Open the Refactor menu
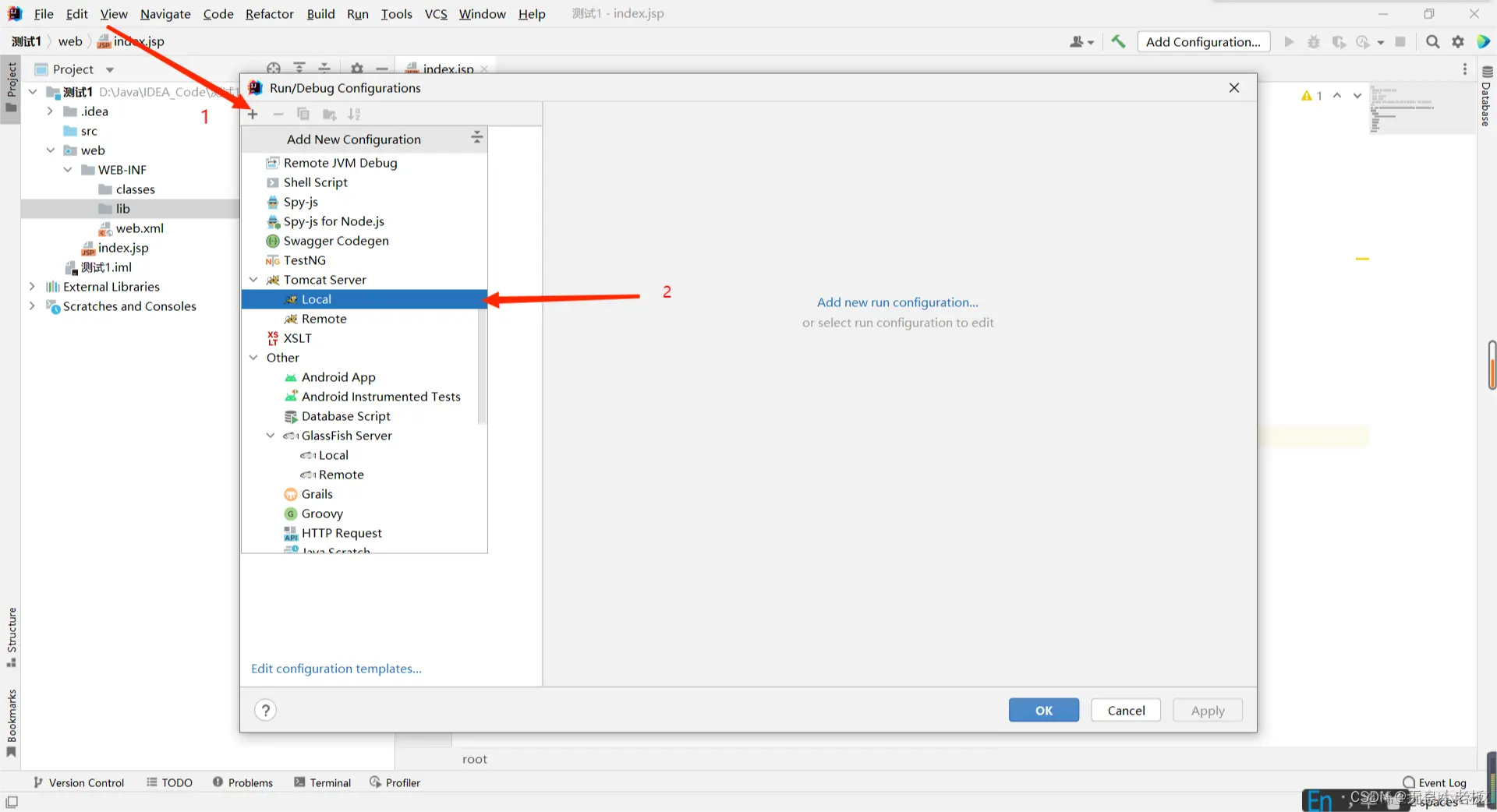1497x812 pixels. point(270,14)
